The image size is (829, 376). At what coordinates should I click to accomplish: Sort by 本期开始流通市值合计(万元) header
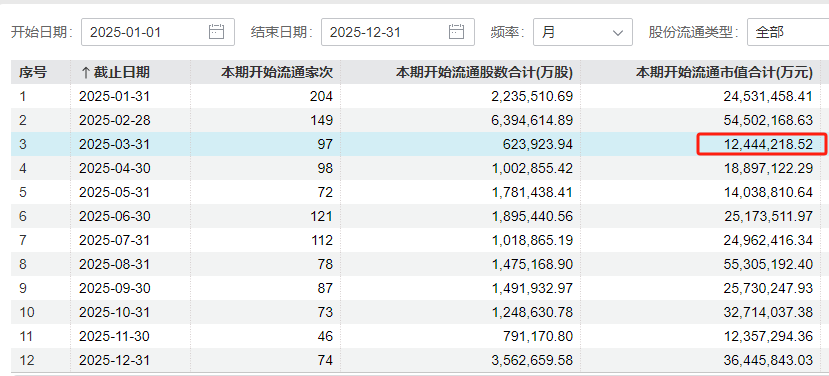[x=724, y=72]
